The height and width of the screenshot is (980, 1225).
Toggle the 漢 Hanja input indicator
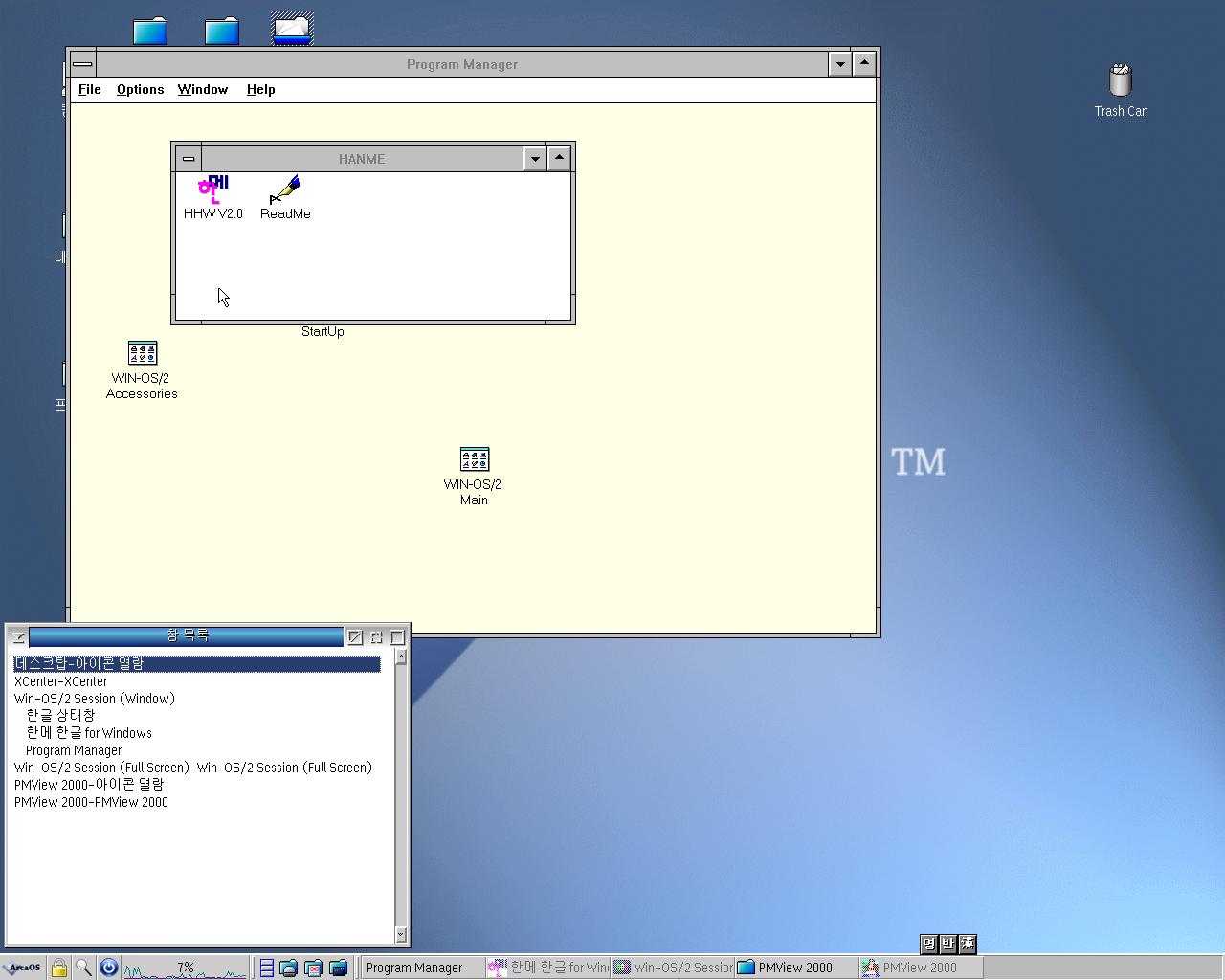tap(967, 944)
